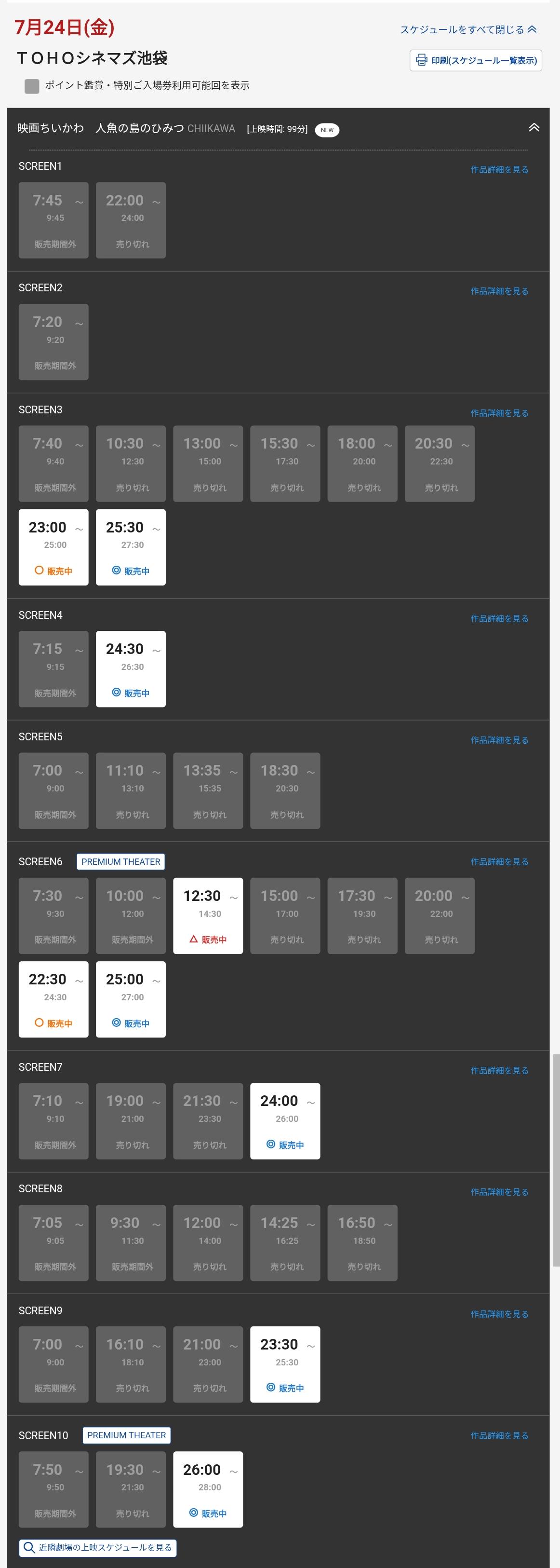Collapse all schedules via スケジュールをすべて閉じる
The height and width of the screenshot is (1568, 560).
[x=468, y=29]
